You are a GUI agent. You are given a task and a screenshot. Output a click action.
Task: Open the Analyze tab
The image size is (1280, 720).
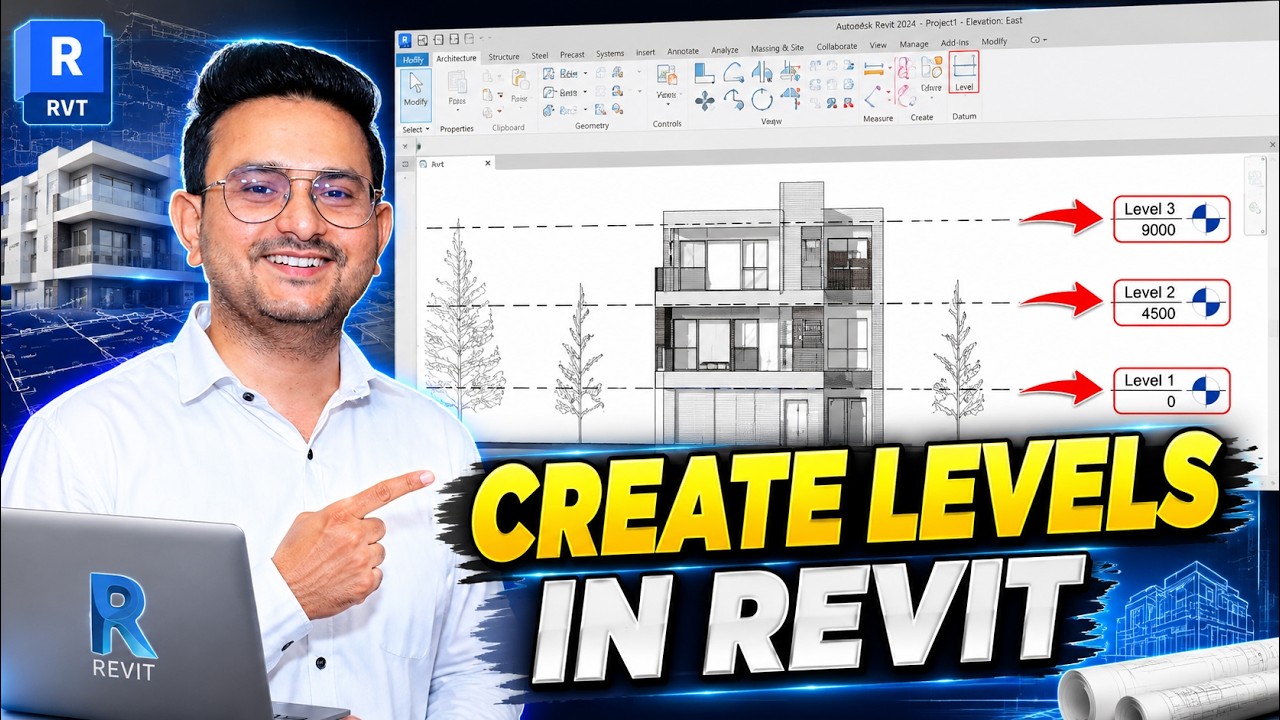(725, 50)
